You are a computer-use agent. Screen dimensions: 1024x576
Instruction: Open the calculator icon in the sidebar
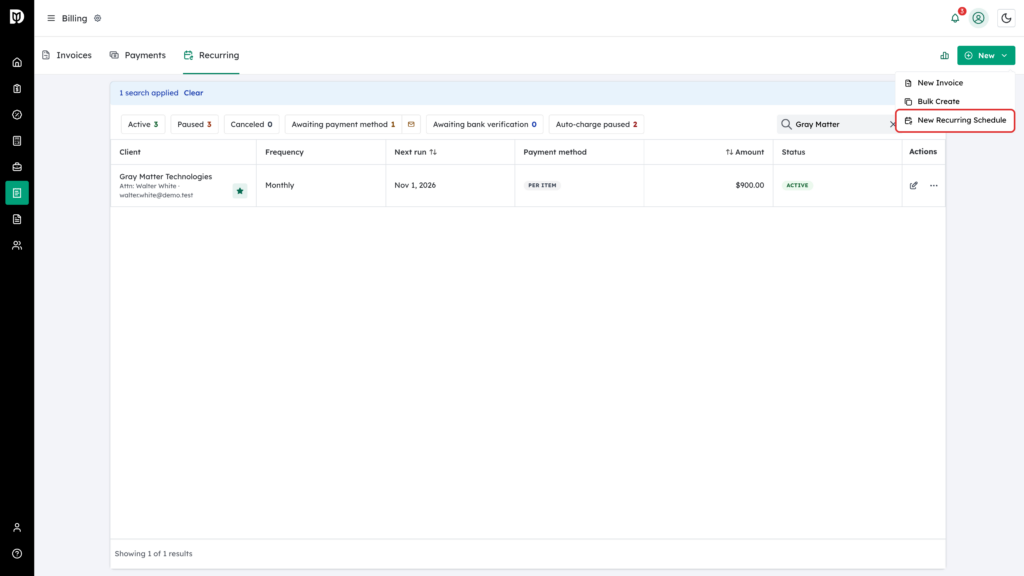coord(17,141)
